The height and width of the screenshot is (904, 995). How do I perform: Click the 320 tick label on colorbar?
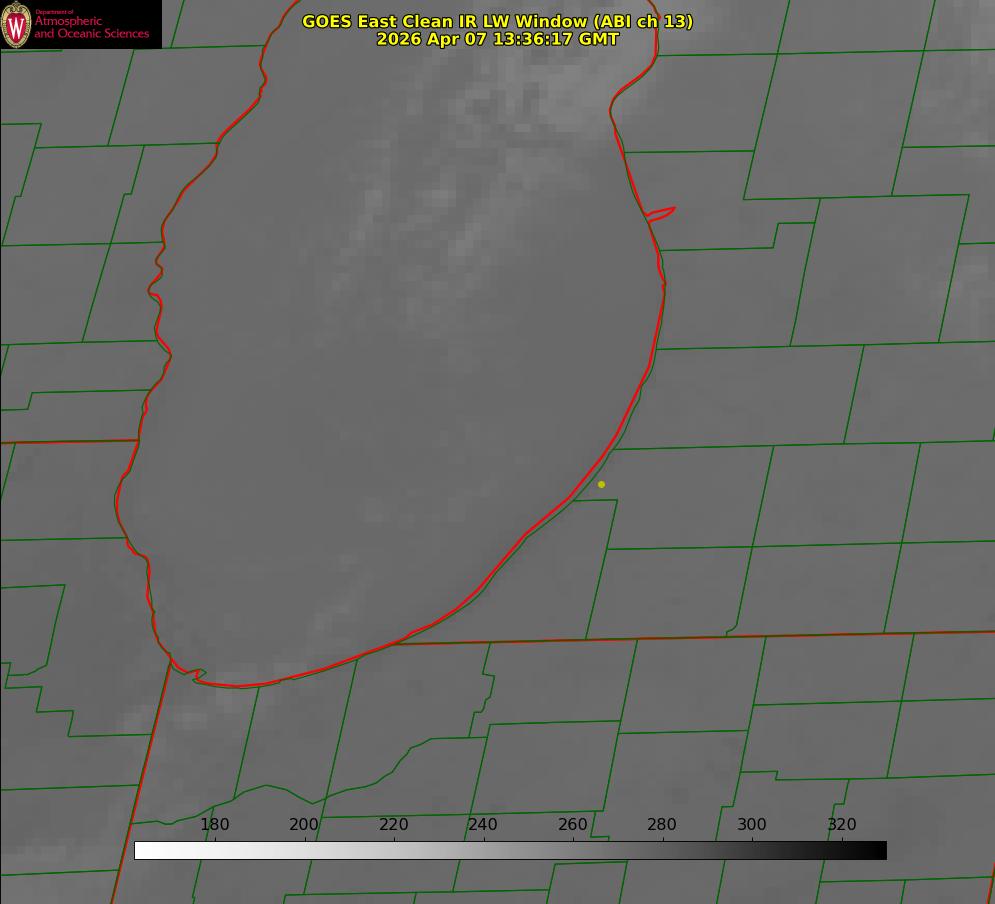tap(842, 824)
